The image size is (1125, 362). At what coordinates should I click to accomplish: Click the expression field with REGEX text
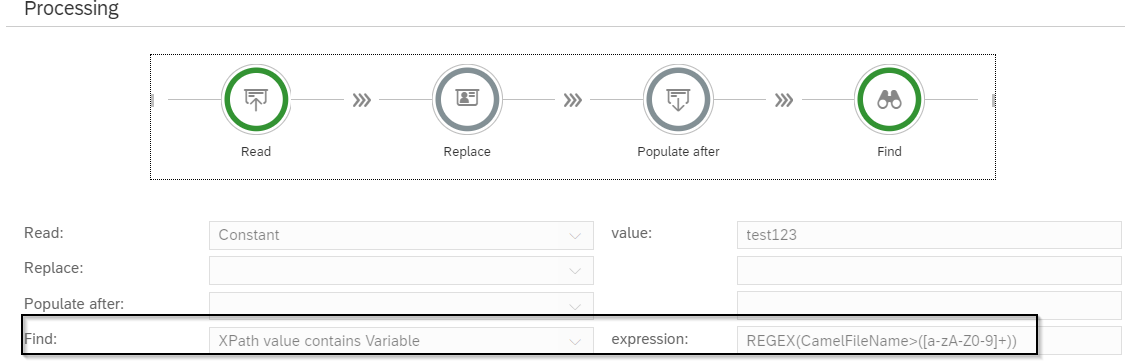(930, 341)
